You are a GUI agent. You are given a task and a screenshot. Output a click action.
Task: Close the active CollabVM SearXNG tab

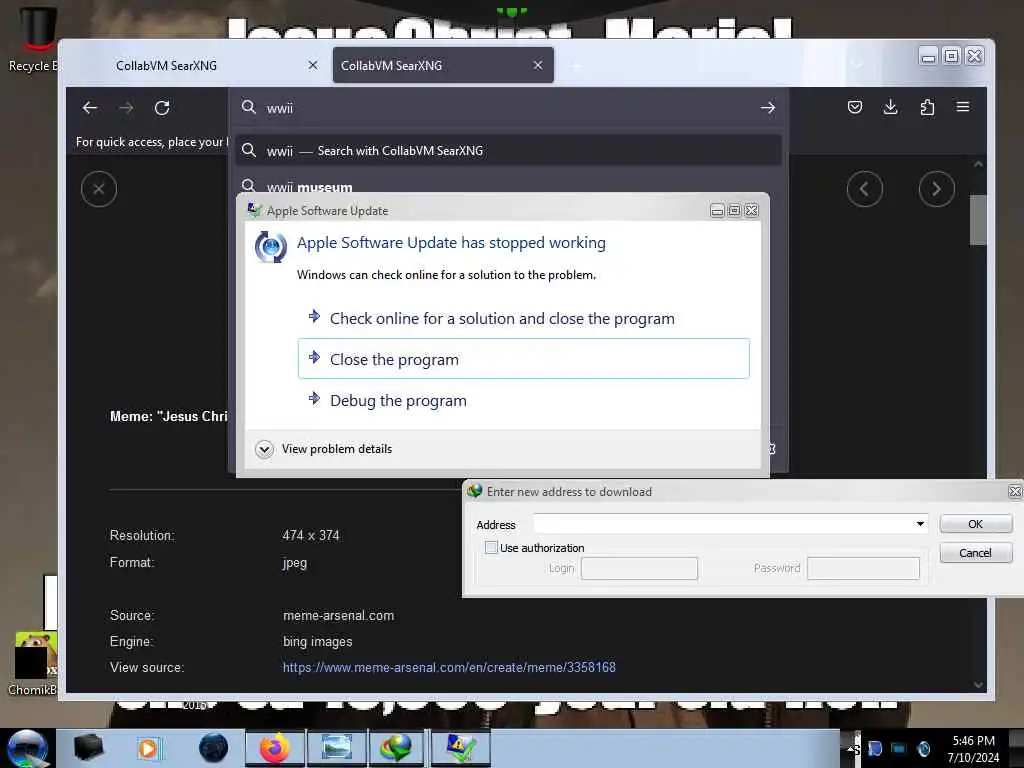537,65
